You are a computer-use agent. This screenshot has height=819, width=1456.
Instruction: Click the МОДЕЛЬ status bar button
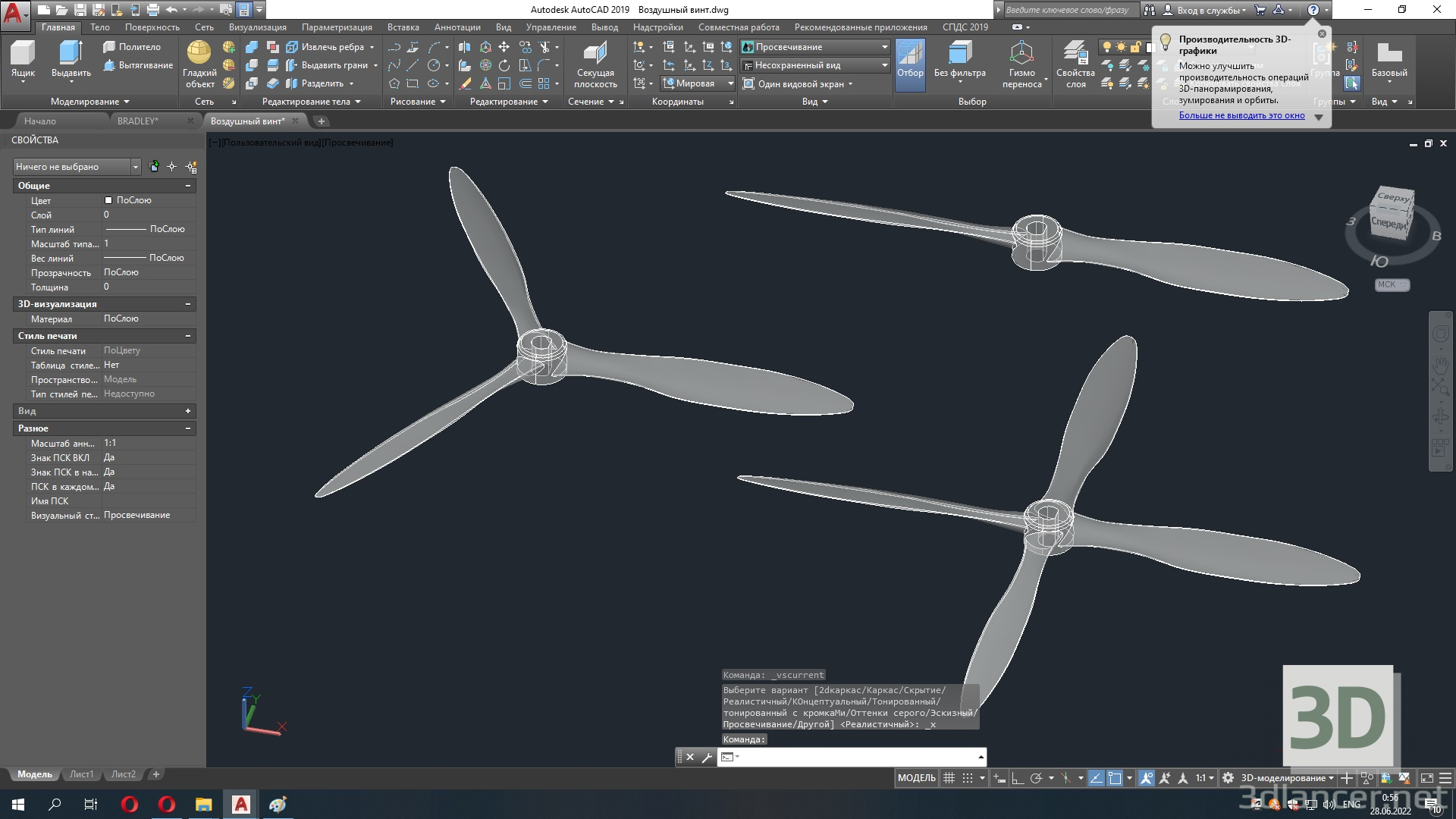(x=917, y=778)
